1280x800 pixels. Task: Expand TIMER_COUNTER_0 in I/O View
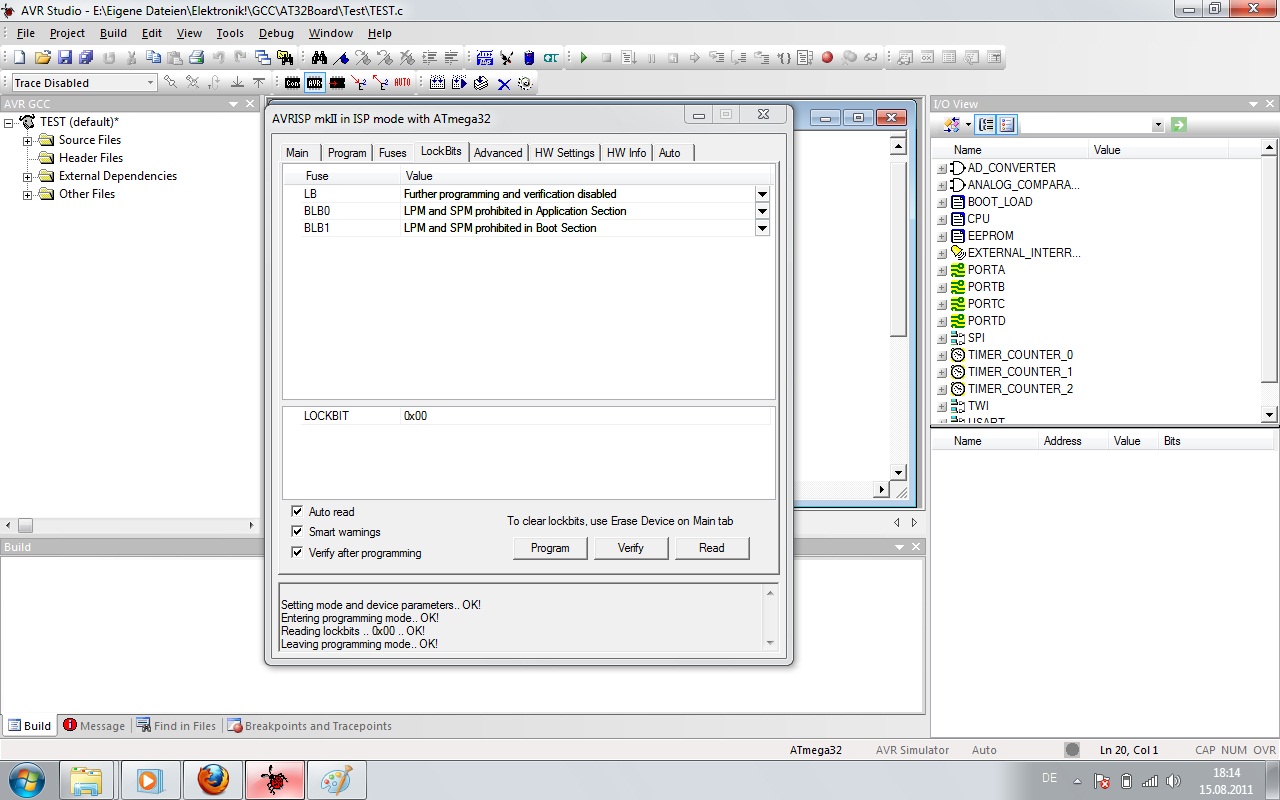[x=942, y=355]
